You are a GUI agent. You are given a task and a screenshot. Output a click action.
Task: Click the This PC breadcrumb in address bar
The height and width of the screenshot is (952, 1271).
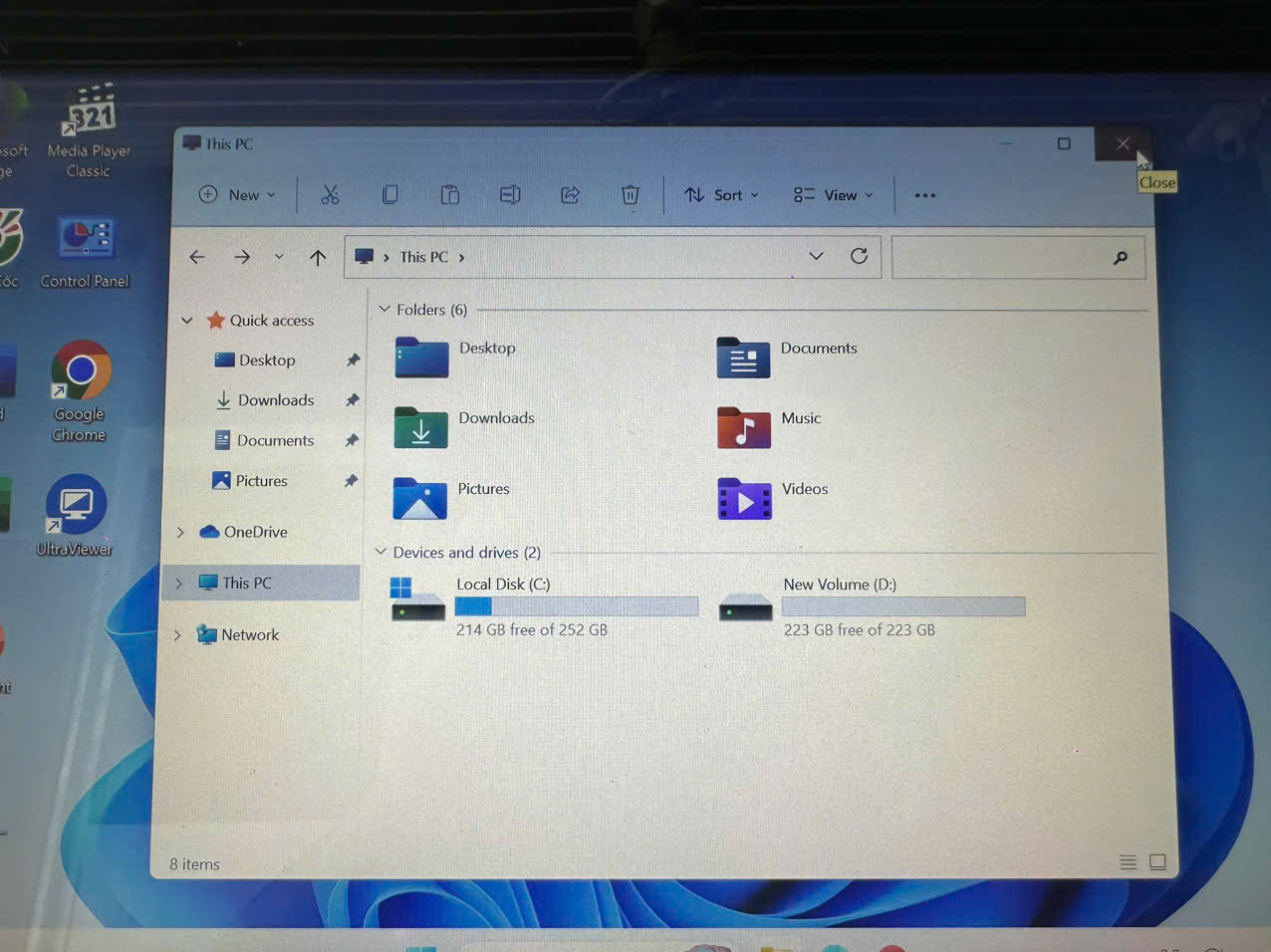pos(424,257)
